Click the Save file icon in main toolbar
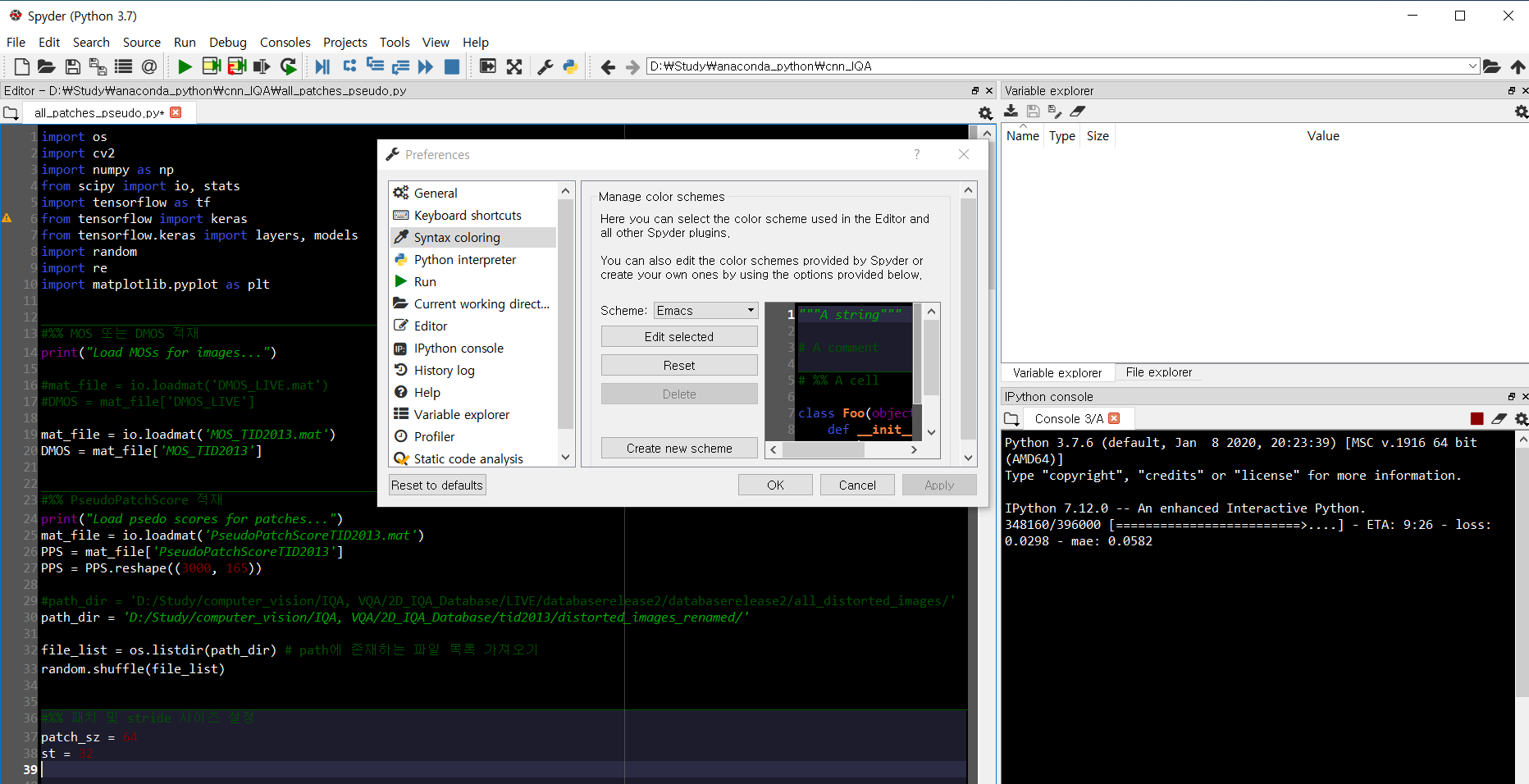 pyautogui.click(x=73, y=66)
